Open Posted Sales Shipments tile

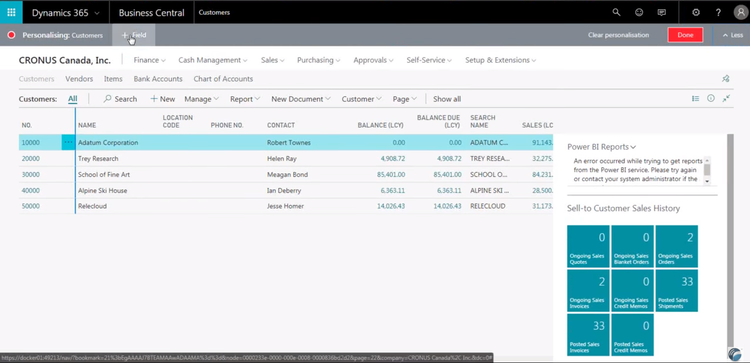(676, 291)
